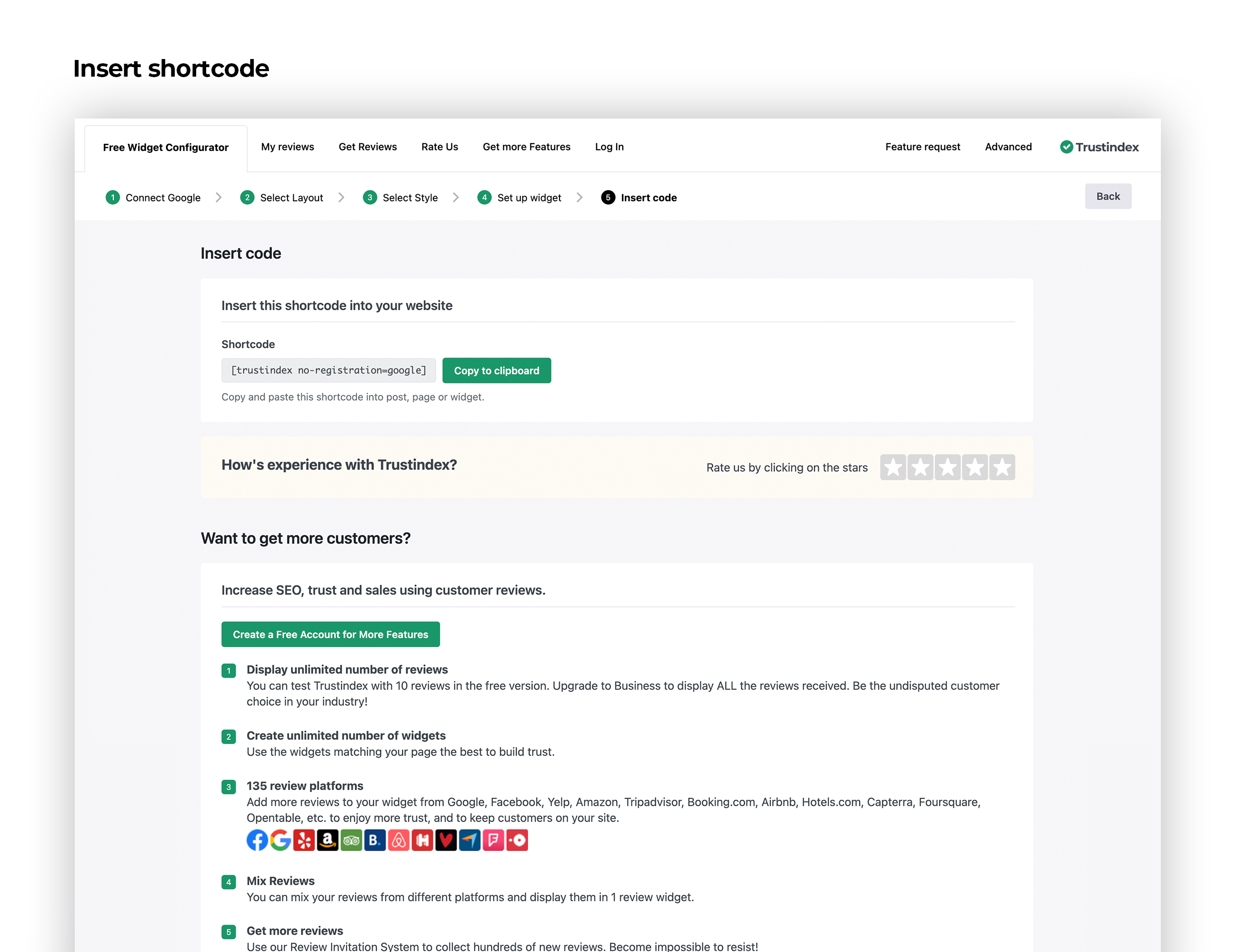Go to step 4 Set up widget
Screen dimensions: 1238x952
click(x=519, y=198)
